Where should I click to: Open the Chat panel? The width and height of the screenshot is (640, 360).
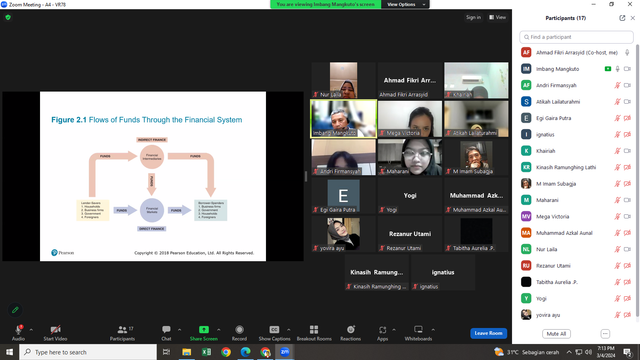pos(166,333)
